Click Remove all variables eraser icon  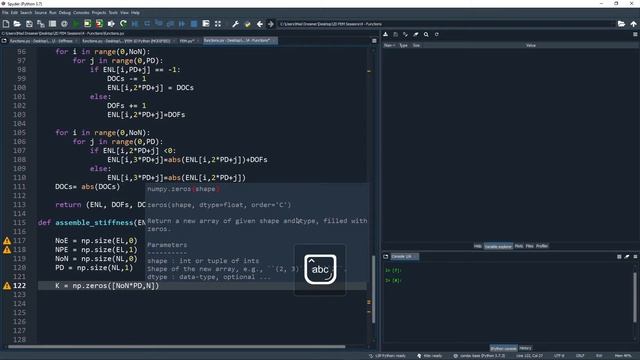(x=416, y=35)
